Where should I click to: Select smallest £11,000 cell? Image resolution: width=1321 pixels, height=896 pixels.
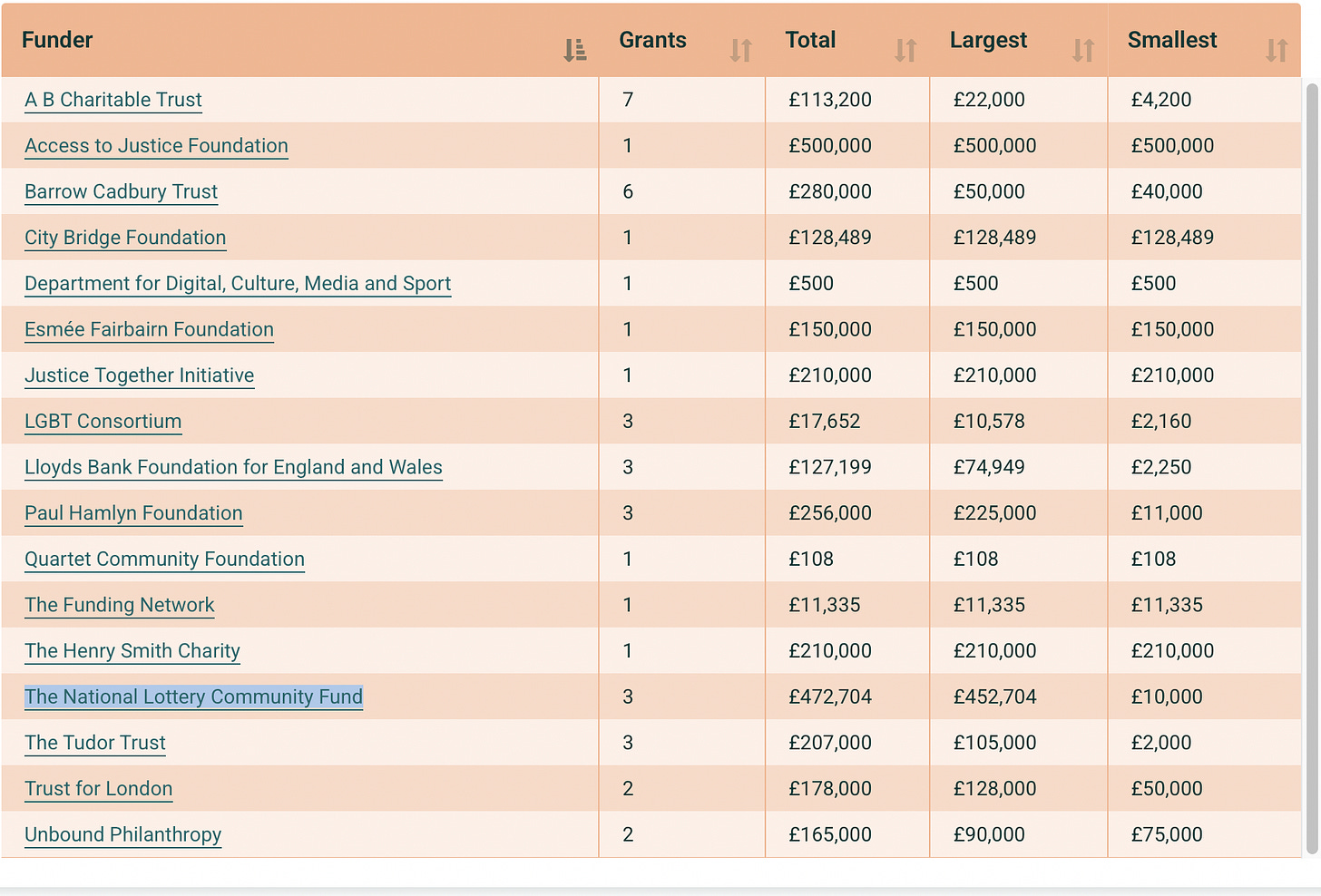tap(1167, 513)
